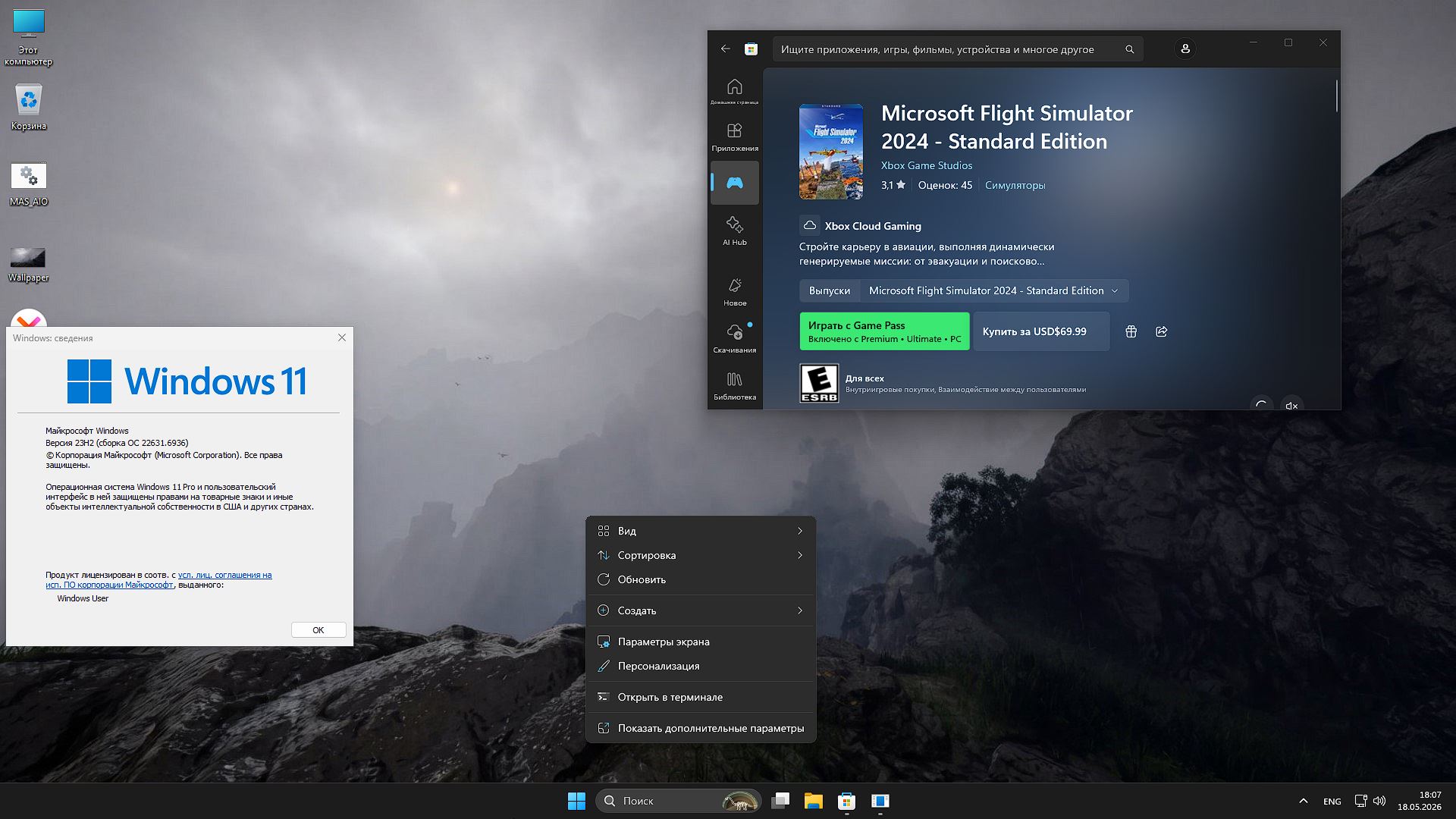Open network status tray icon
Image resolution: width=1456 pixels, height=819 pixels.
pyautogui.click(x=1360, y=801)
